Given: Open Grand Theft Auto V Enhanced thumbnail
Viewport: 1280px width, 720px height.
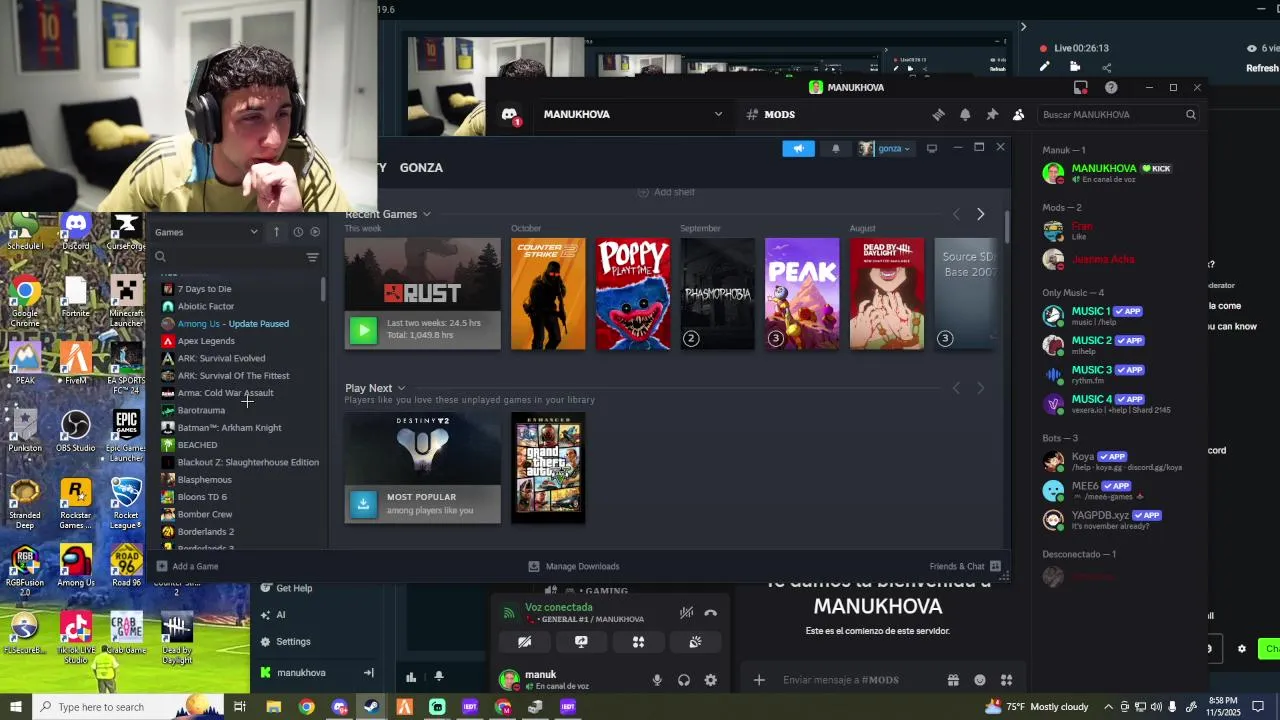Looking at the screenshot, I should 548,468.
